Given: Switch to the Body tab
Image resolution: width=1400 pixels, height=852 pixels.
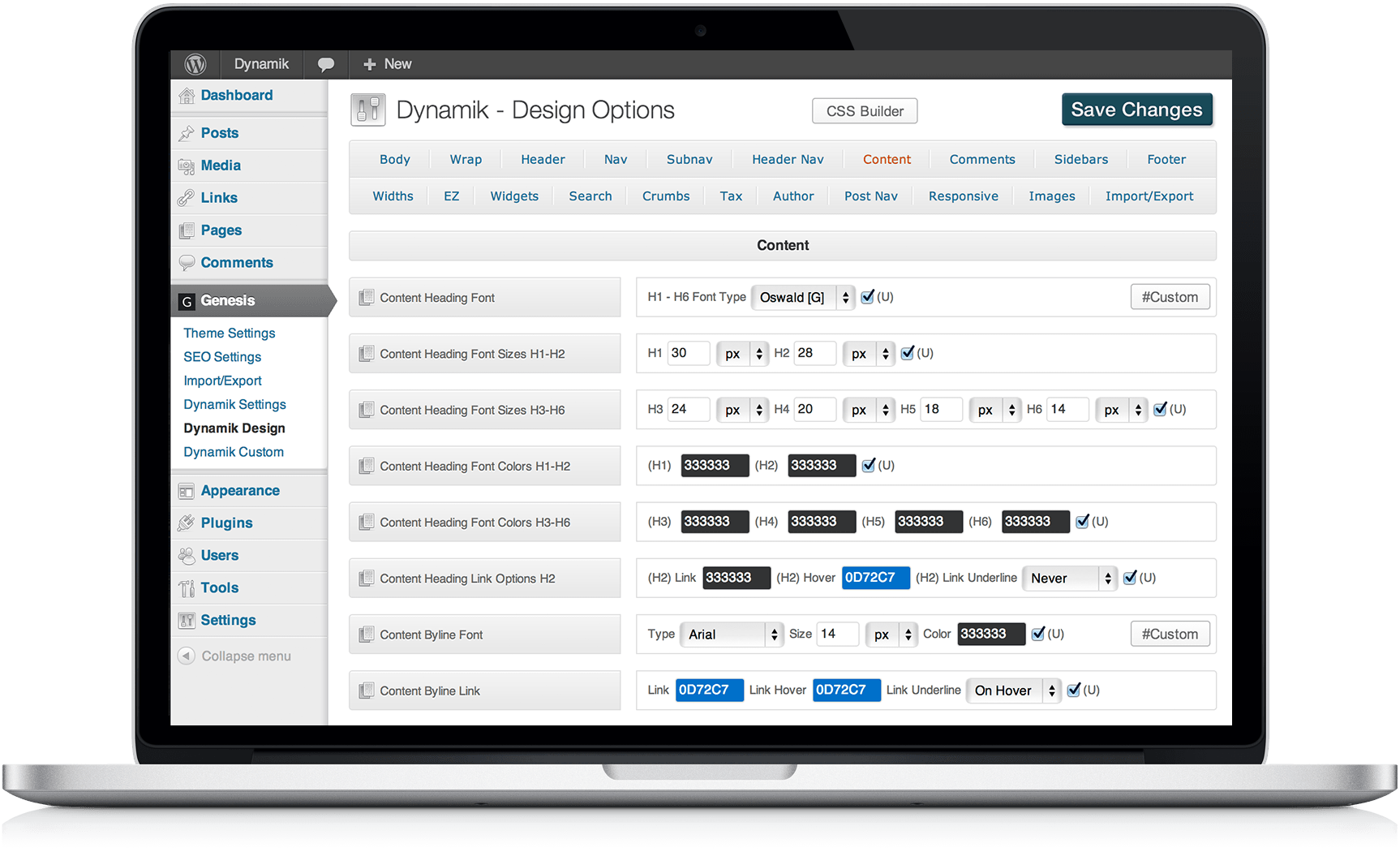Looking at the screenshot, I should (x=395, y=160).
